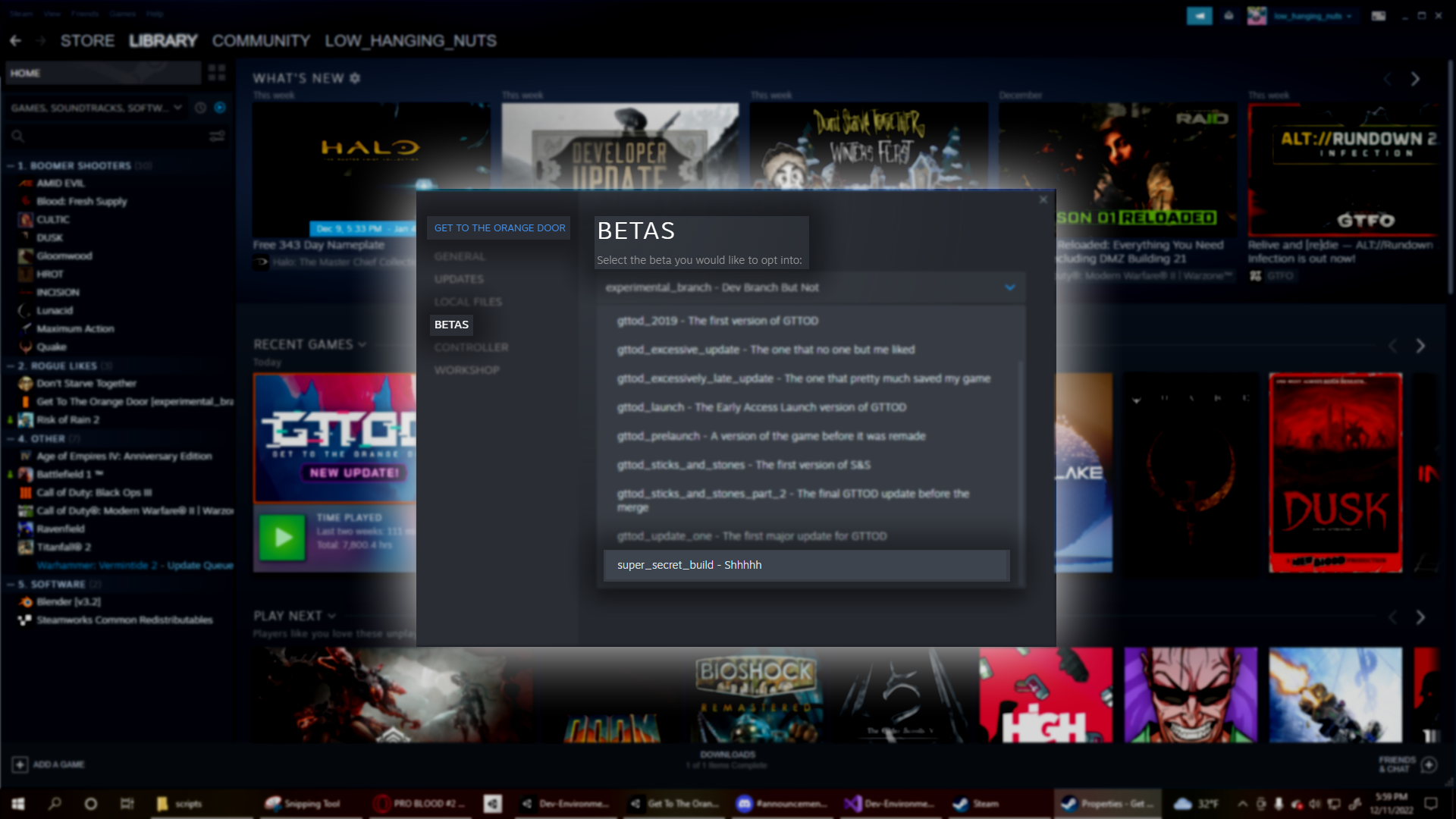Select DUSK in library list

click(49, 238)
